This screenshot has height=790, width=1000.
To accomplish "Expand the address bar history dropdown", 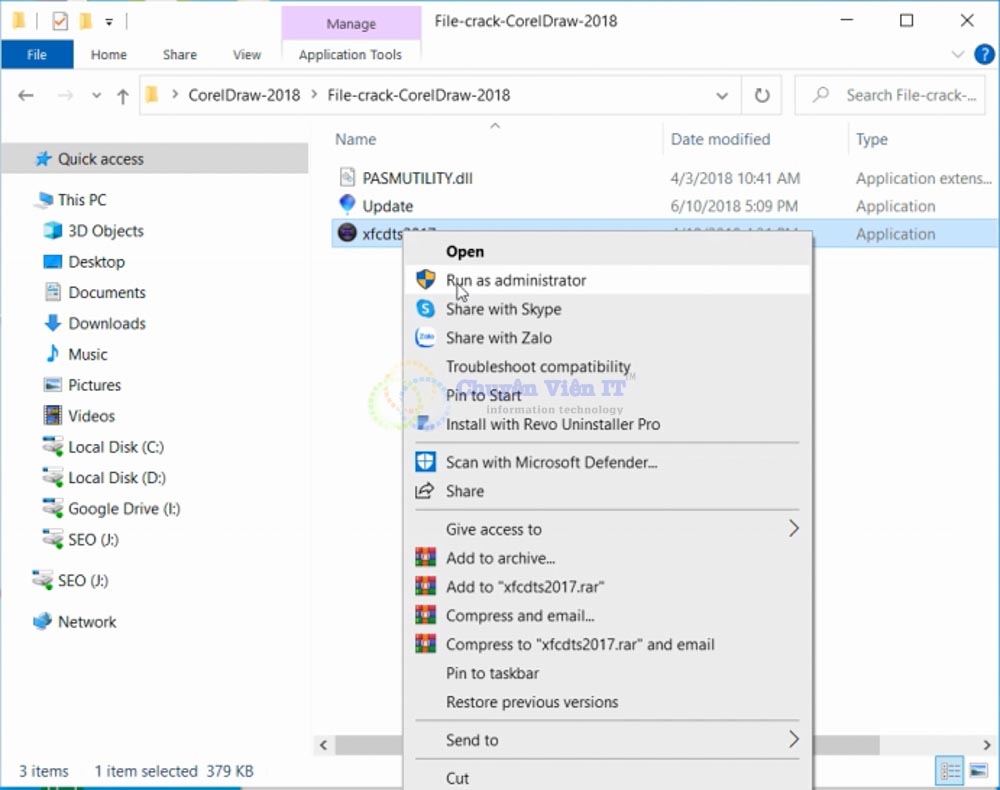I will tap(721, 96).
